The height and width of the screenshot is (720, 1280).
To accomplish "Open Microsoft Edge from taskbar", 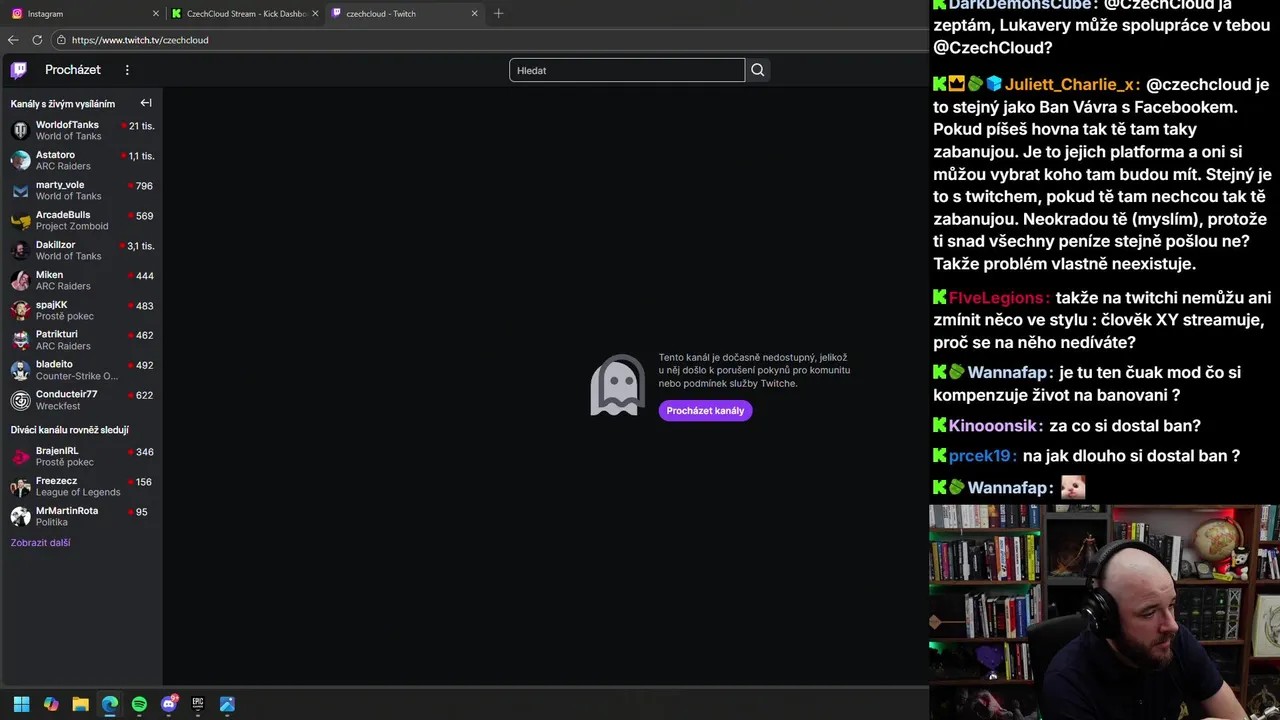I will 110,704.
